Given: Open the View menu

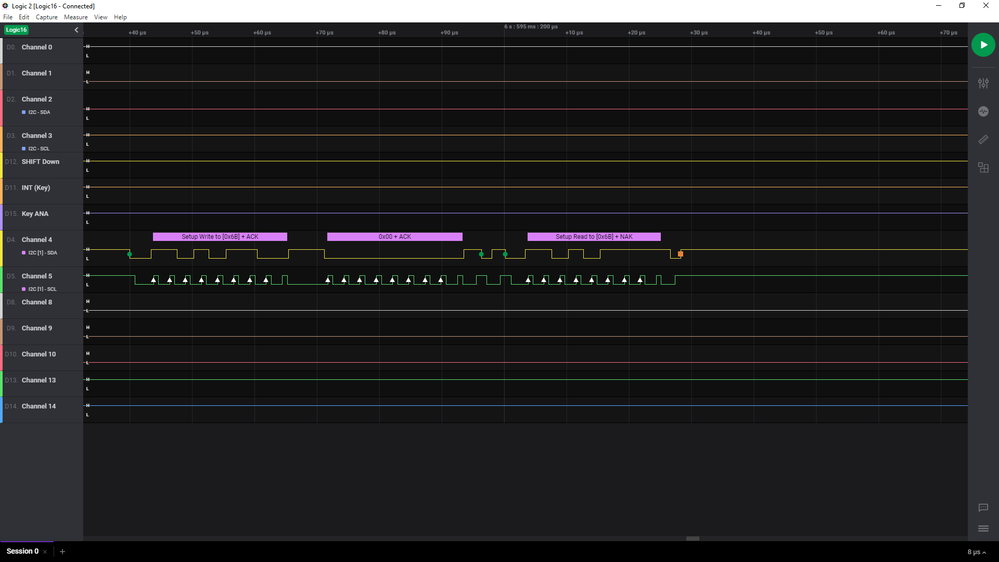Looking at the screenshot, I should pos(101,17).
